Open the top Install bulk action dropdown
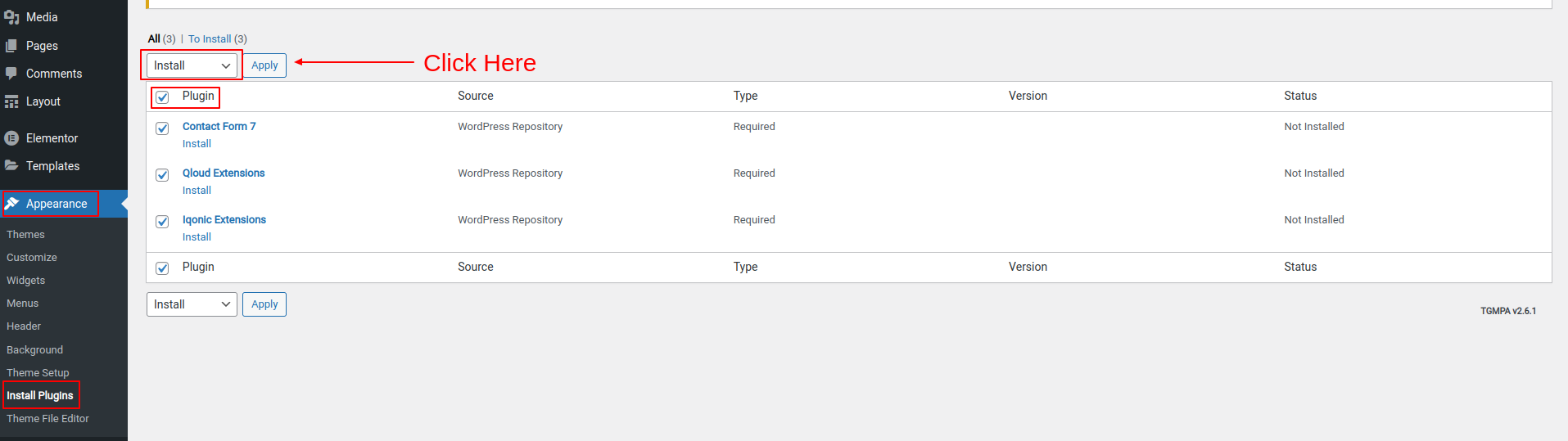 pyautogui.click(x=192, y=65)
